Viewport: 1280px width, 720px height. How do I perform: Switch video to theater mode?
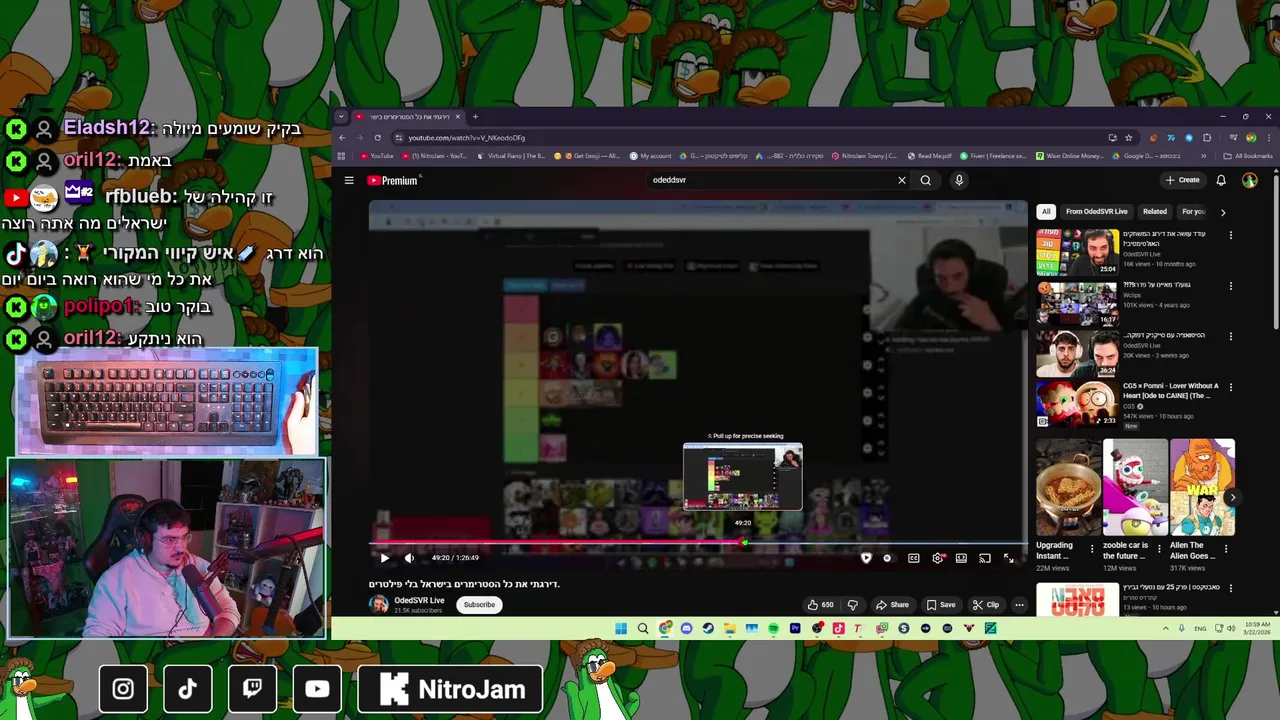pos(961,558)
